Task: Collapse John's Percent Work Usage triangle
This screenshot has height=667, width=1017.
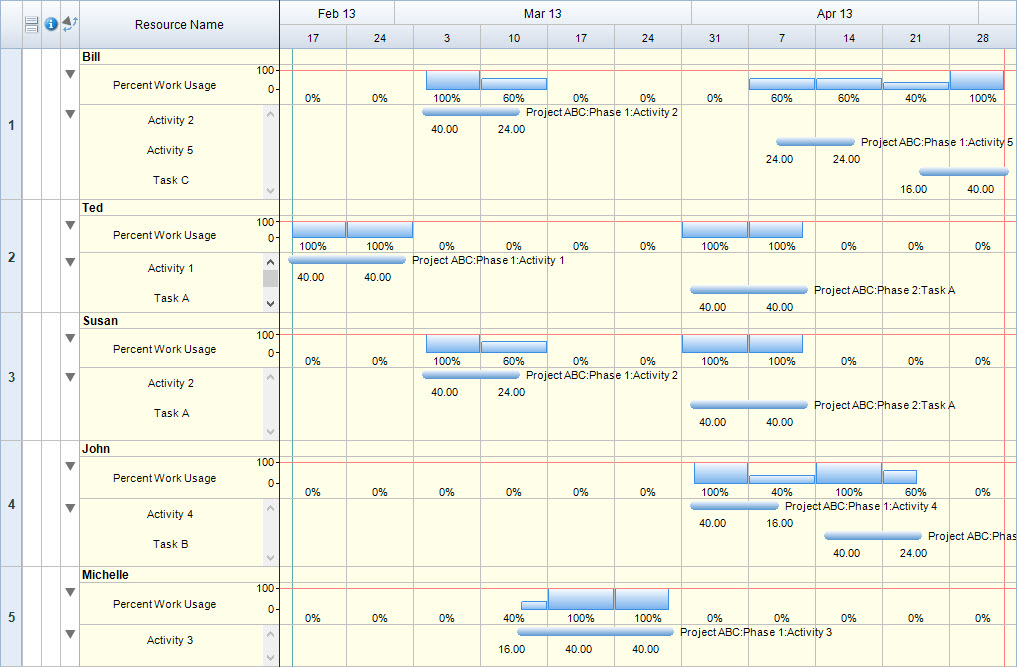Action: tap(70, 466)
